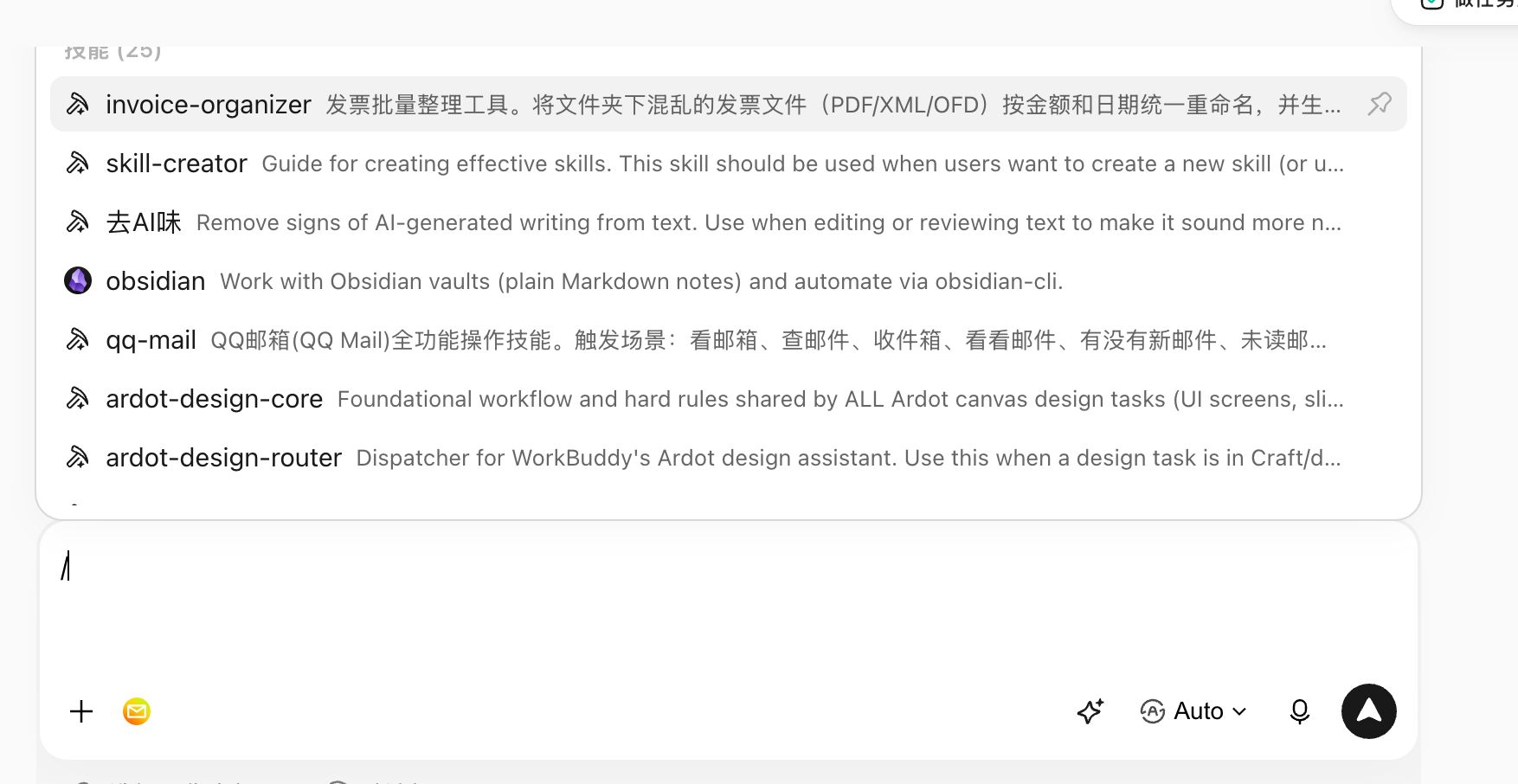Click description starting 'QQ邮箱(QQ Mail)'

point(769,340)
